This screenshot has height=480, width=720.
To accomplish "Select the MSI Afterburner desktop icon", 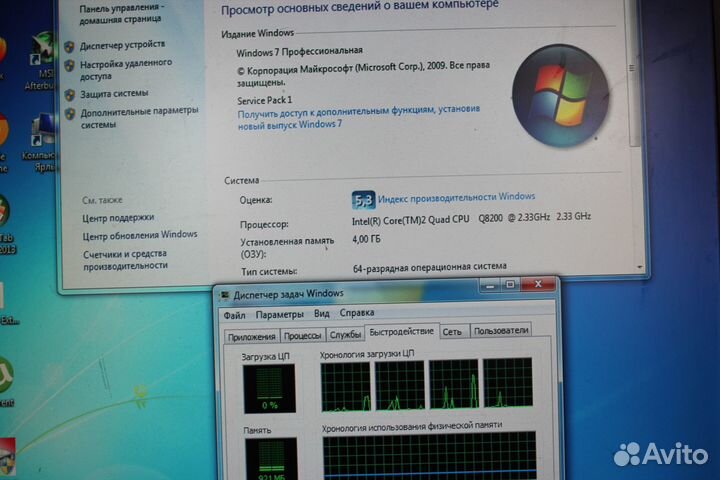I will [41, 61].
